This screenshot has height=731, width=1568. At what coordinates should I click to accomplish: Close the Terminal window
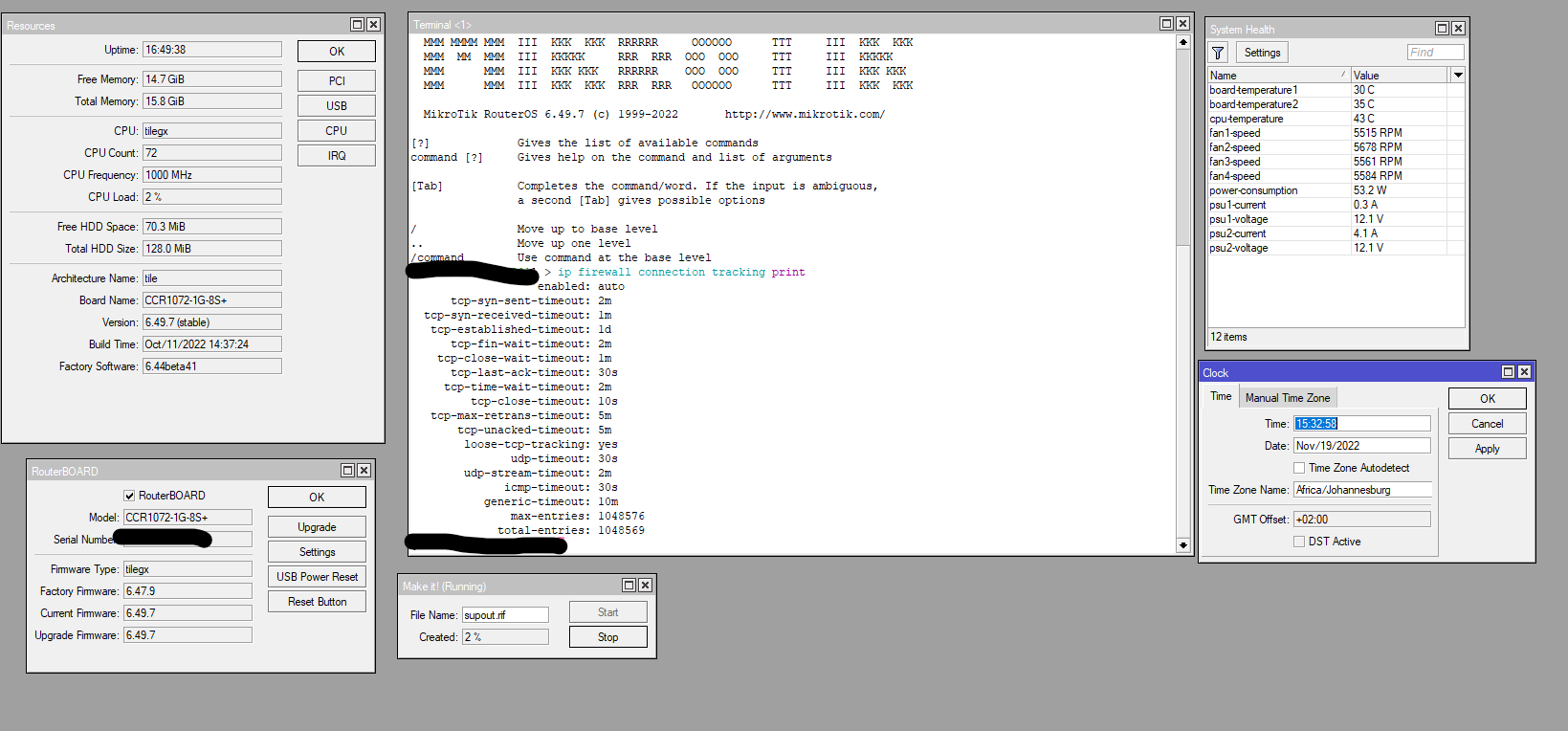coord(1182,24)
